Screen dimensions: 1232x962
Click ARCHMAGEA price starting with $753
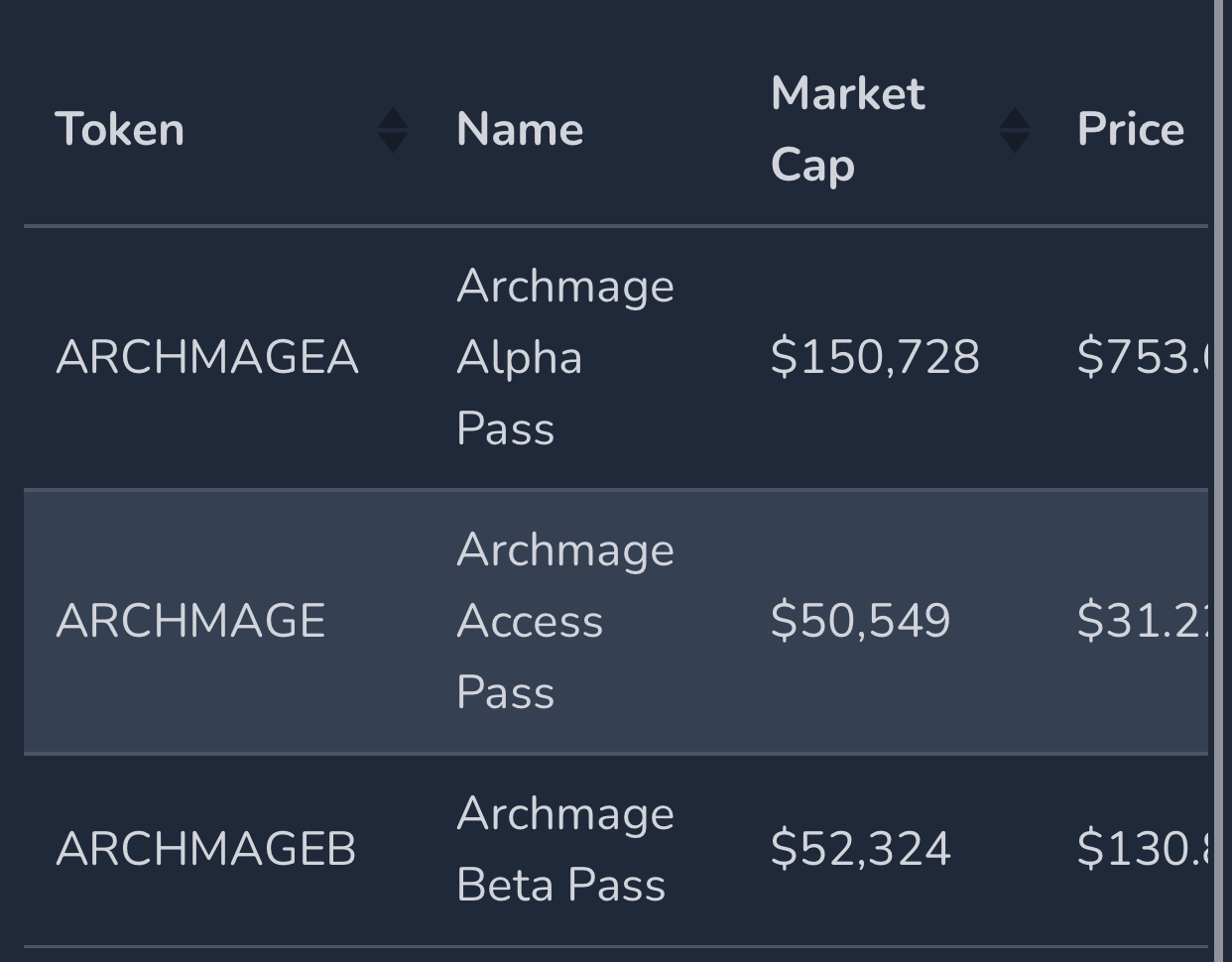coord(1142,357)
